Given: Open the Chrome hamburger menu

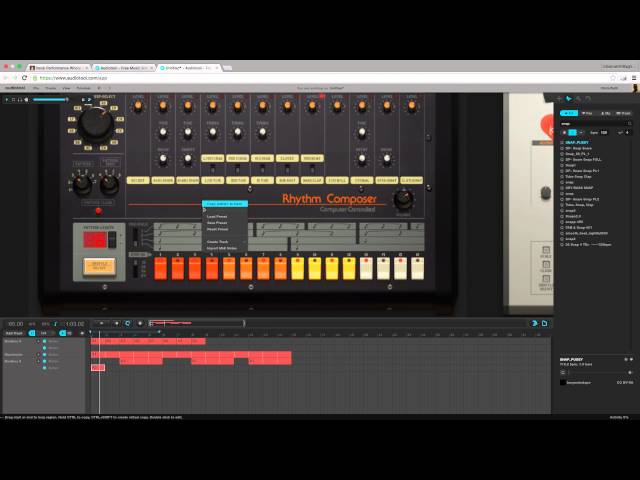Looking at the screenshot, I should (x=634, y=78).
